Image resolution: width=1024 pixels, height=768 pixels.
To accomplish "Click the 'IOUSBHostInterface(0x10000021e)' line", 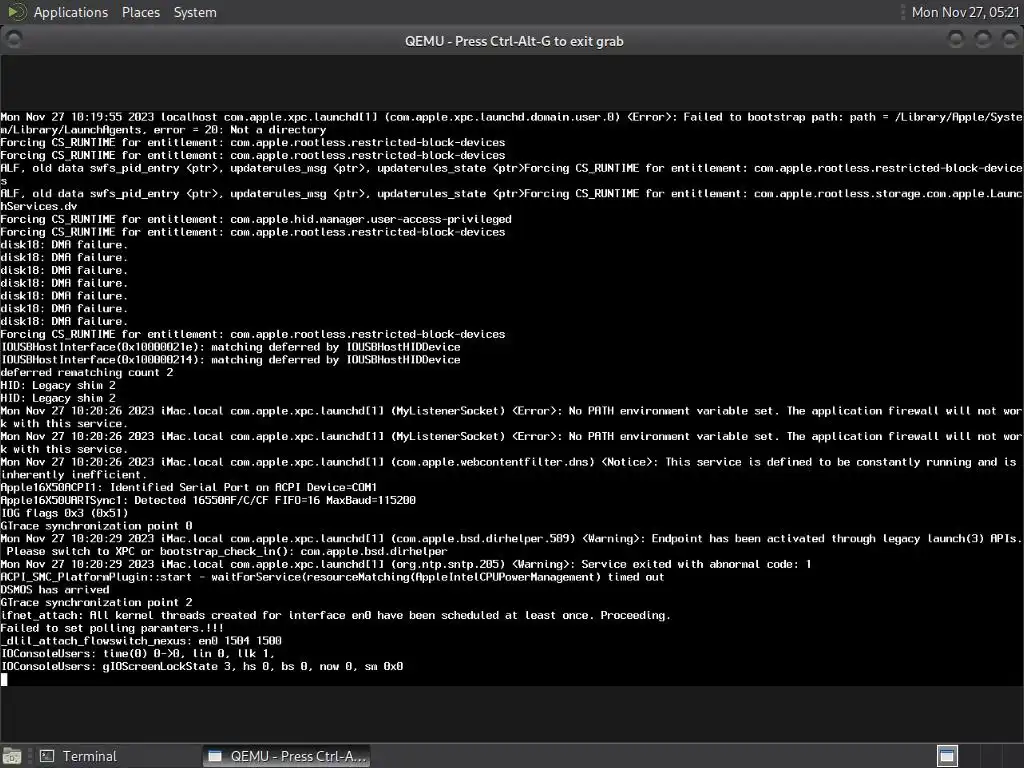I will [231, 347].
